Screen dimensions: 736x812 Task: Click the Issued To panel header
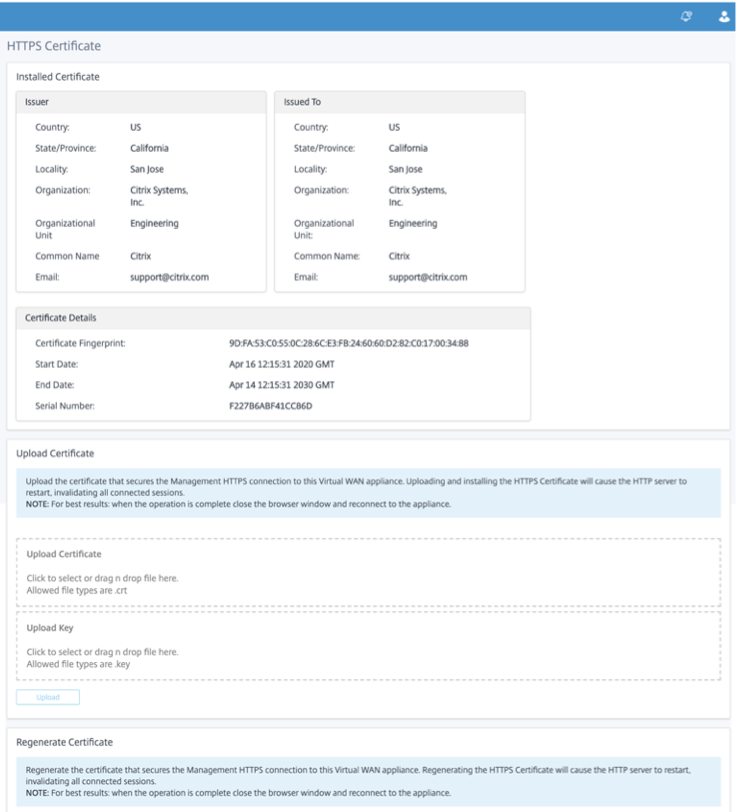[x=399, y=102]
